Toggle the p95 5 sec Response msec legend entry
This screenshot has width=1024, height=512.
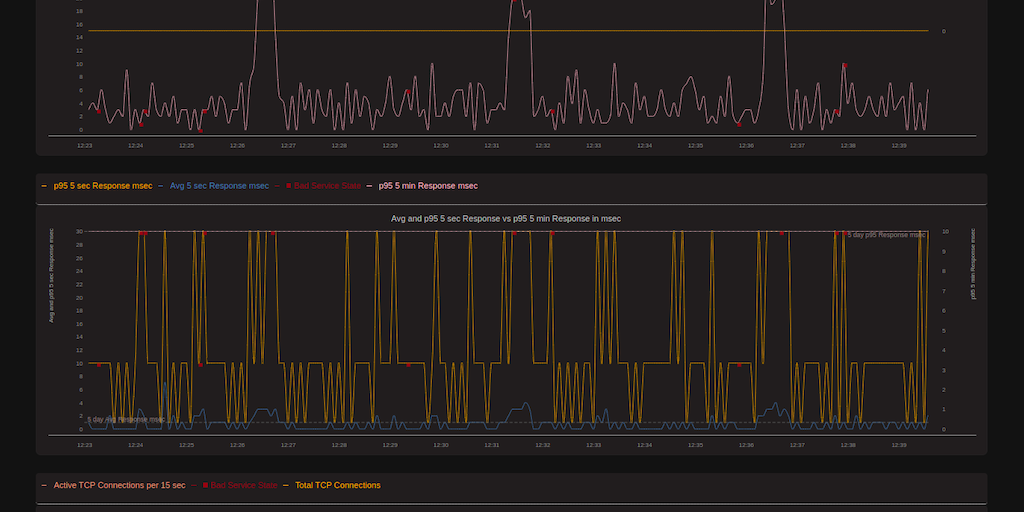click(103, 186)
